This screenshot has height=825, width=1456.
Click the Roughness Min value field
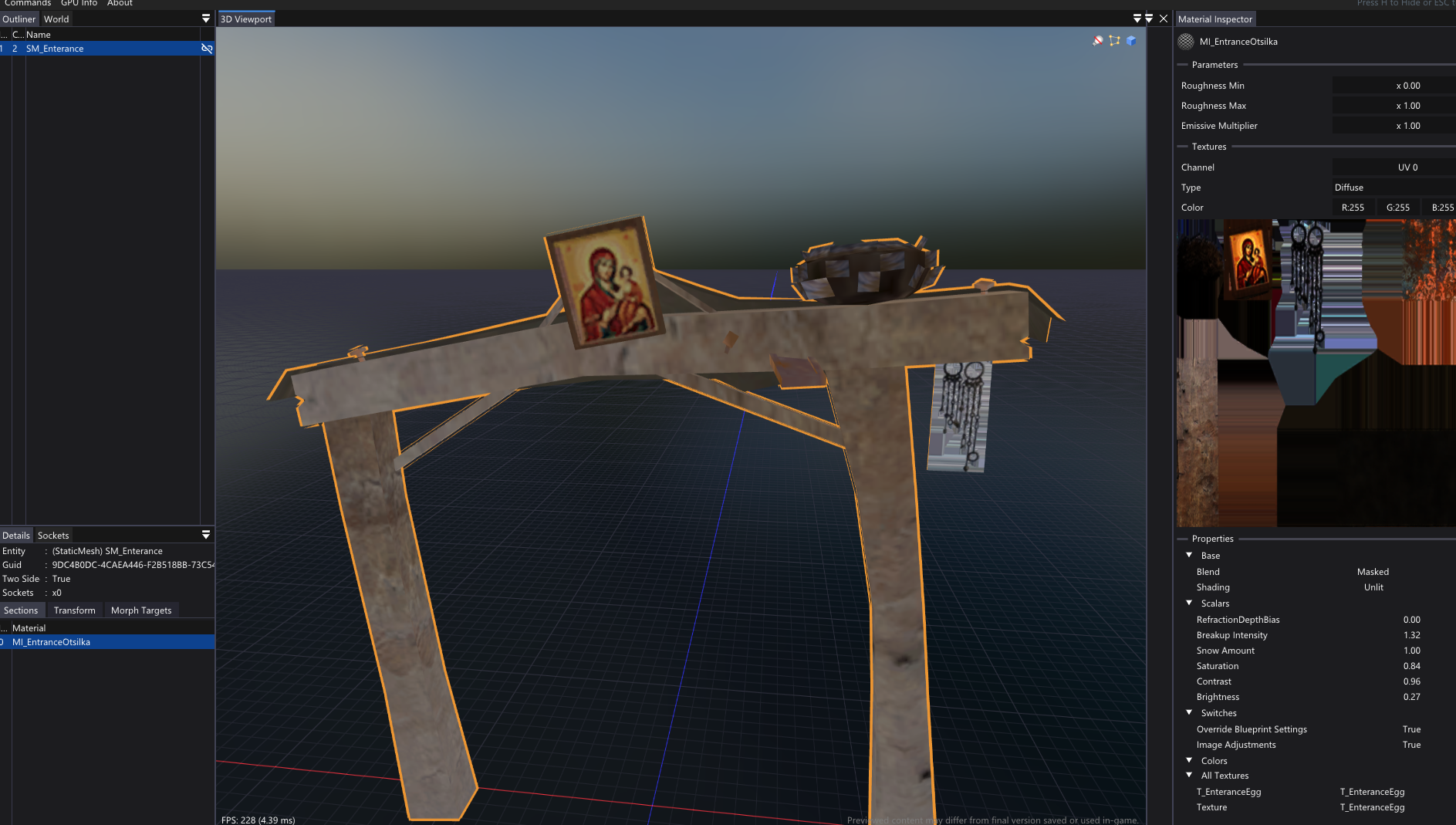point(1394,86)
